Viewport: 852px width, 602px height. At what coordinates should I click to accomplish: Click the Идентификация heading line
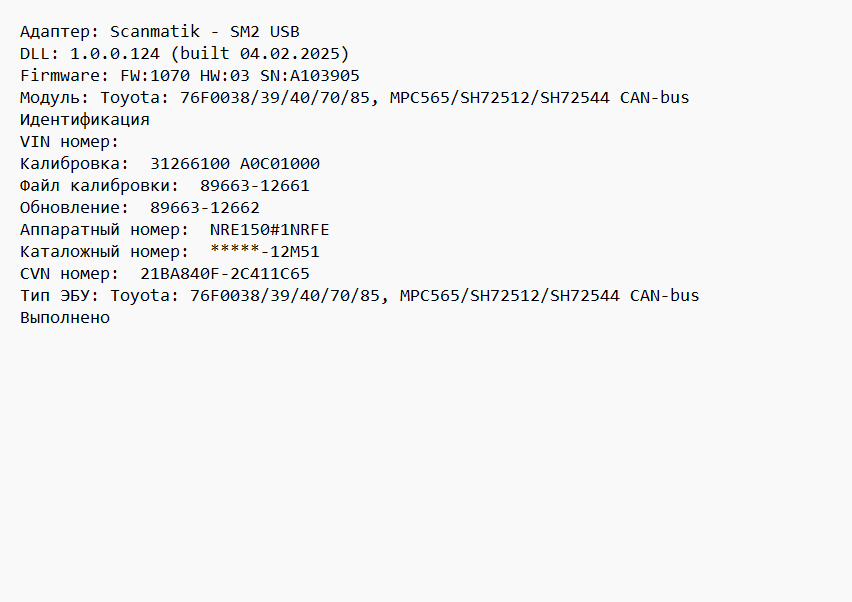85,120
